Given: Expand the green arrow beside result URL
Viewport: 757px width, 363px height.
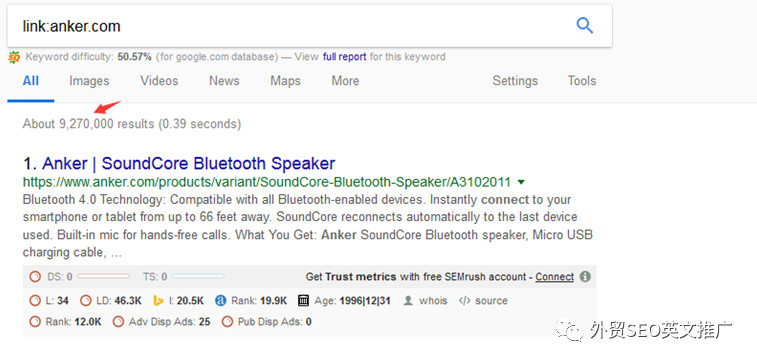Looking at the screenshot, I should [x=521, y=182].
